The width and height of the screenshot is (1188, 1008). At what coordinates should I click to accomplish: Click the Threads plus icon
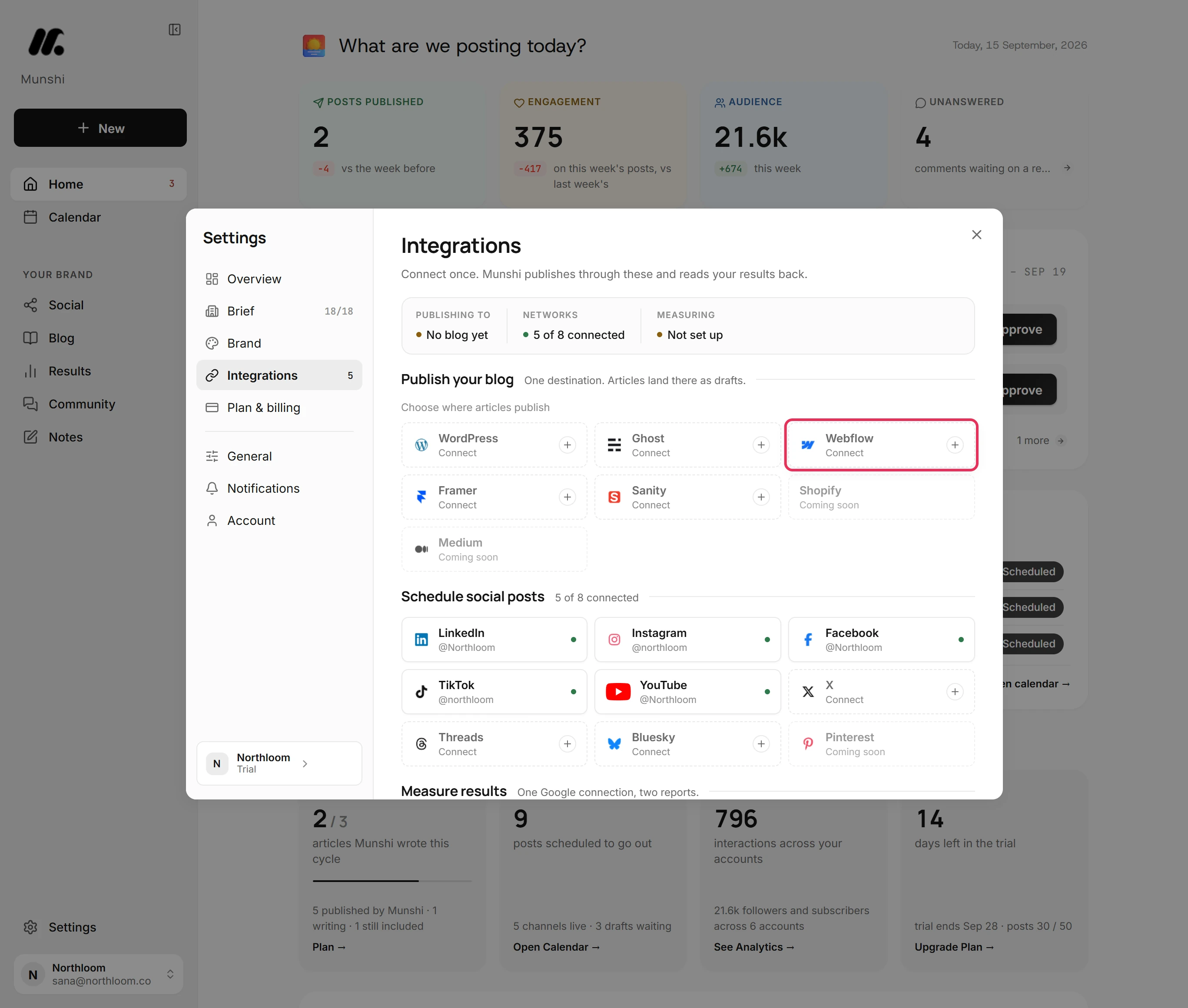tap(567, 744)
